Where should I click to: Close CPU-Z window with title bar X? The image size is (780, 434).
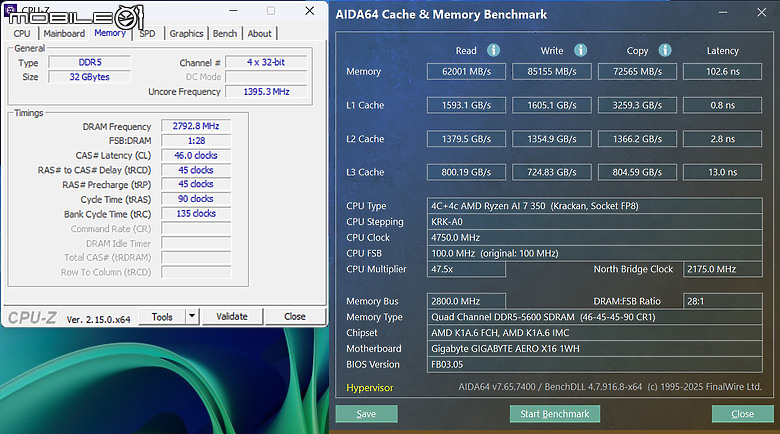pyautogui.click(x=309, y=10)
